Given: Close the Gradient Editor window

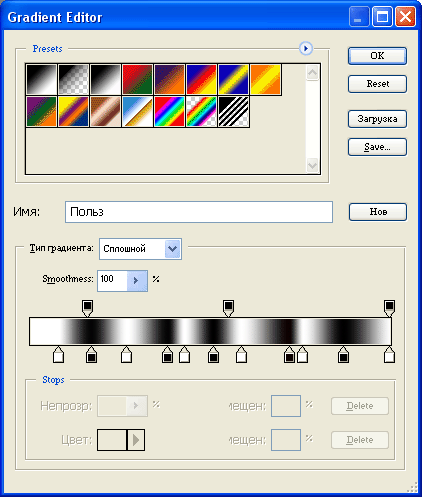Looking at the screenshot, I should (x=405, y=17).
